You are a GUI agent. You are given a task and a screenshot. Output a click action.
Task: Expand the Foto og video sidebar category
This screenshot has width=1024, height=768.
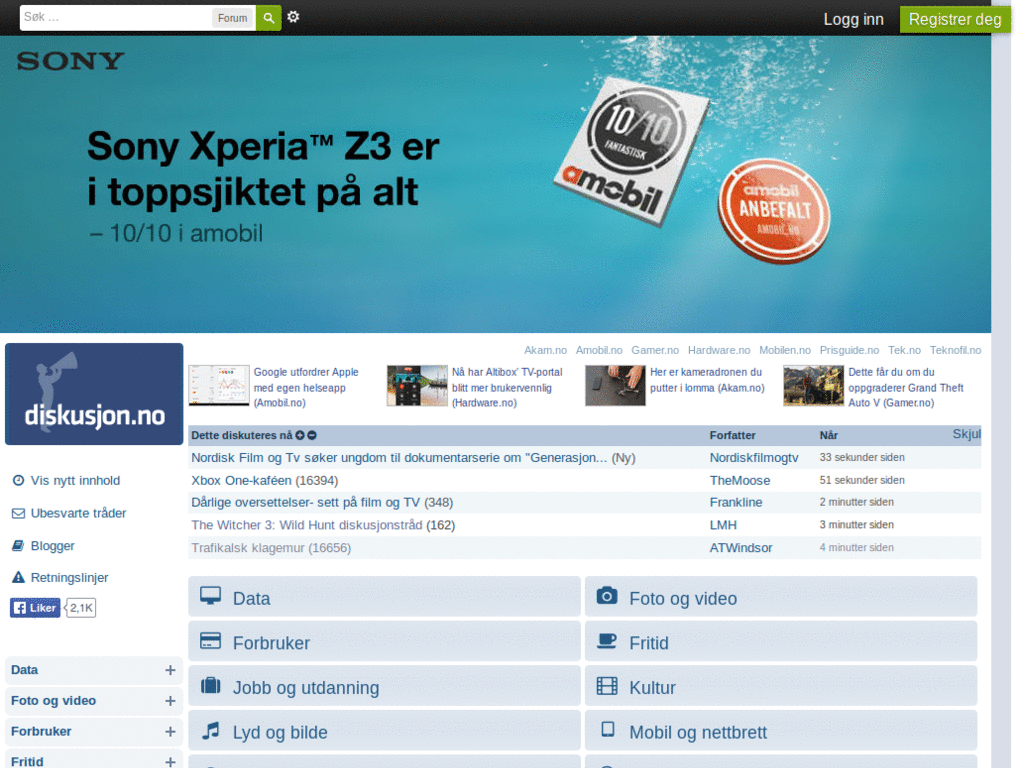click(x=170, y=702)
